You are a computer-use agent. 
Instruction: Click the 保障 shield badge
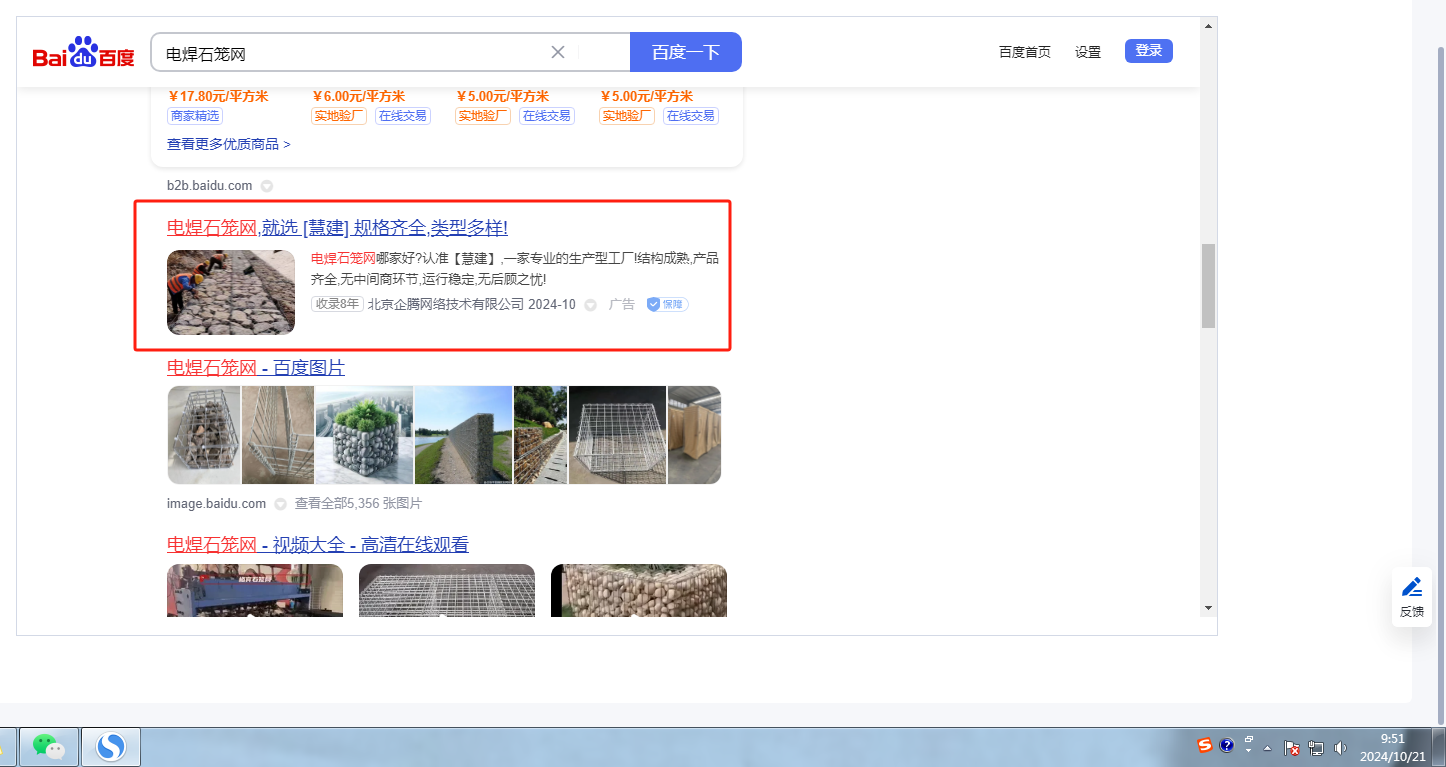(667, 304)
